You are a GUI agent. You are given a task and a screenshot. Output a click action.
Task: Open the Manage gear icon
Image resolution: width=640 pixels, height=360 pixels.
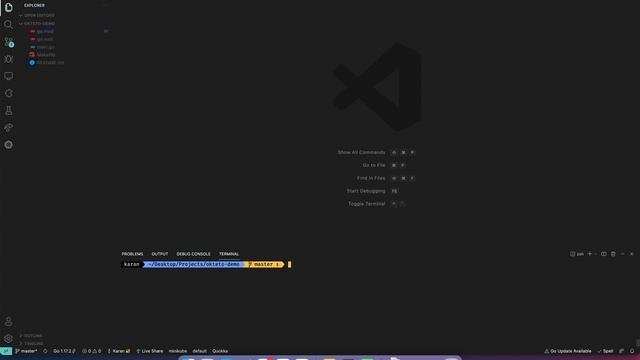pos(8,338)
